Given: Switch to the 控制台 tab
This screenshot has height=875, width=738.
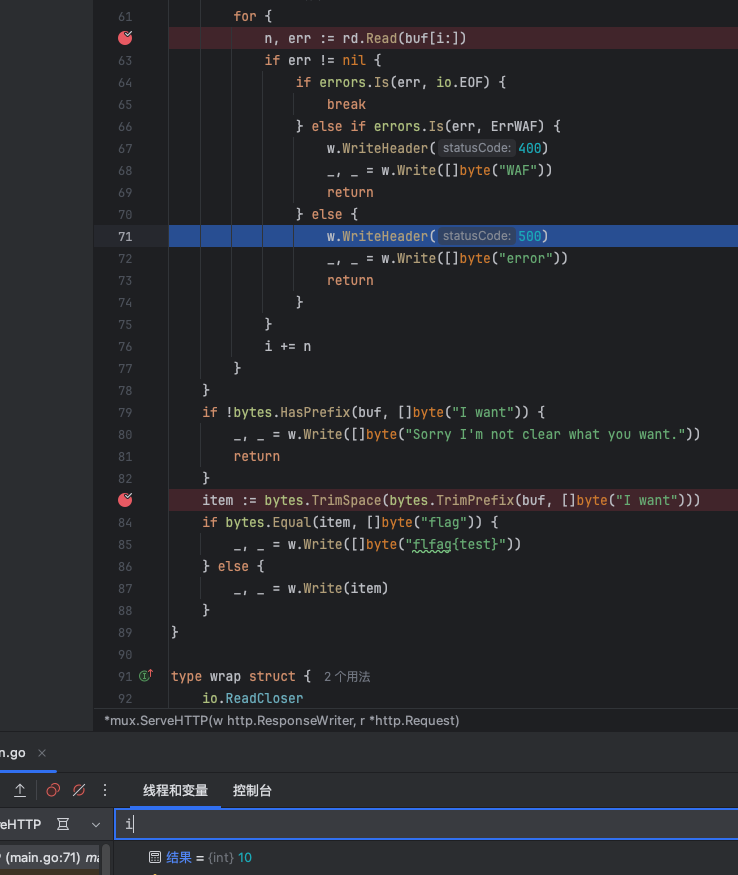Looking at the screenshot, I should pyautogui.click(x=252, y=790).
